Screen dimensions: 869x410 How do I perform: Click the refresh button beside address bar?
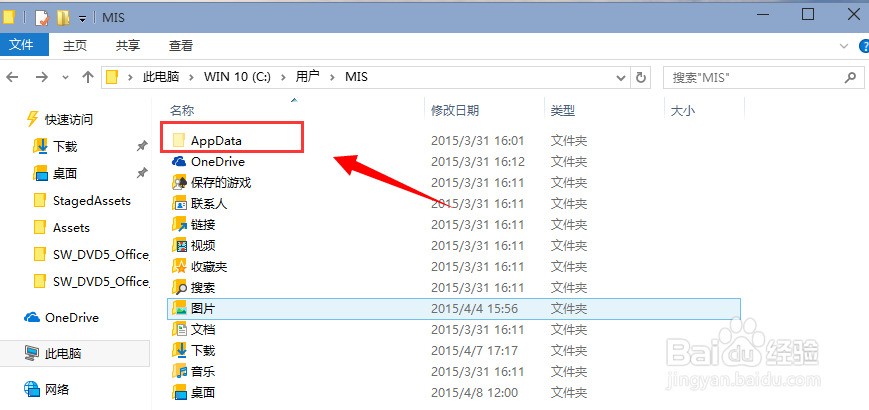641,77
